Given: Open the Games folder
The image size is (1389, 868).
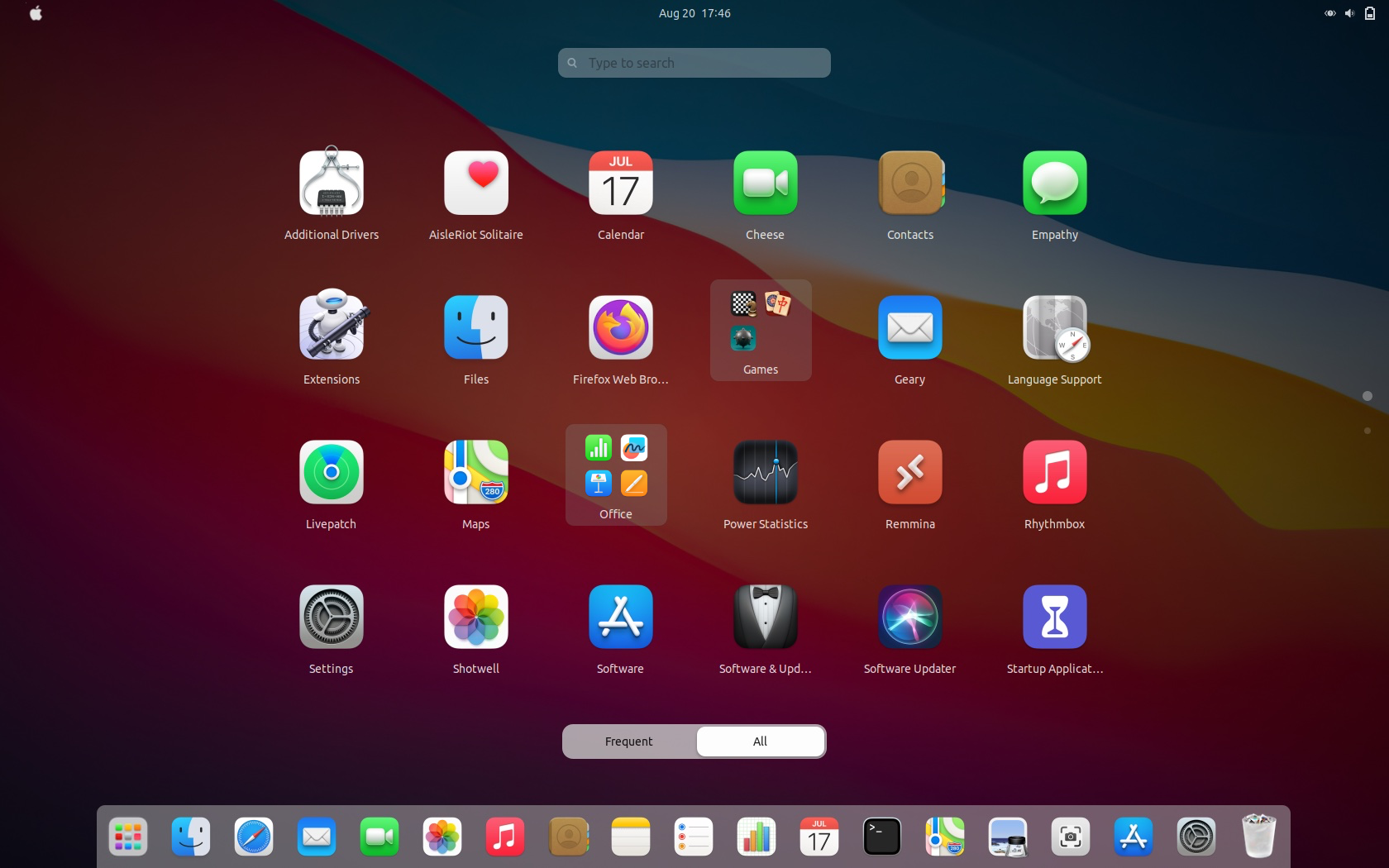Looking at the screenshot, I should click(x=761, y=330).
